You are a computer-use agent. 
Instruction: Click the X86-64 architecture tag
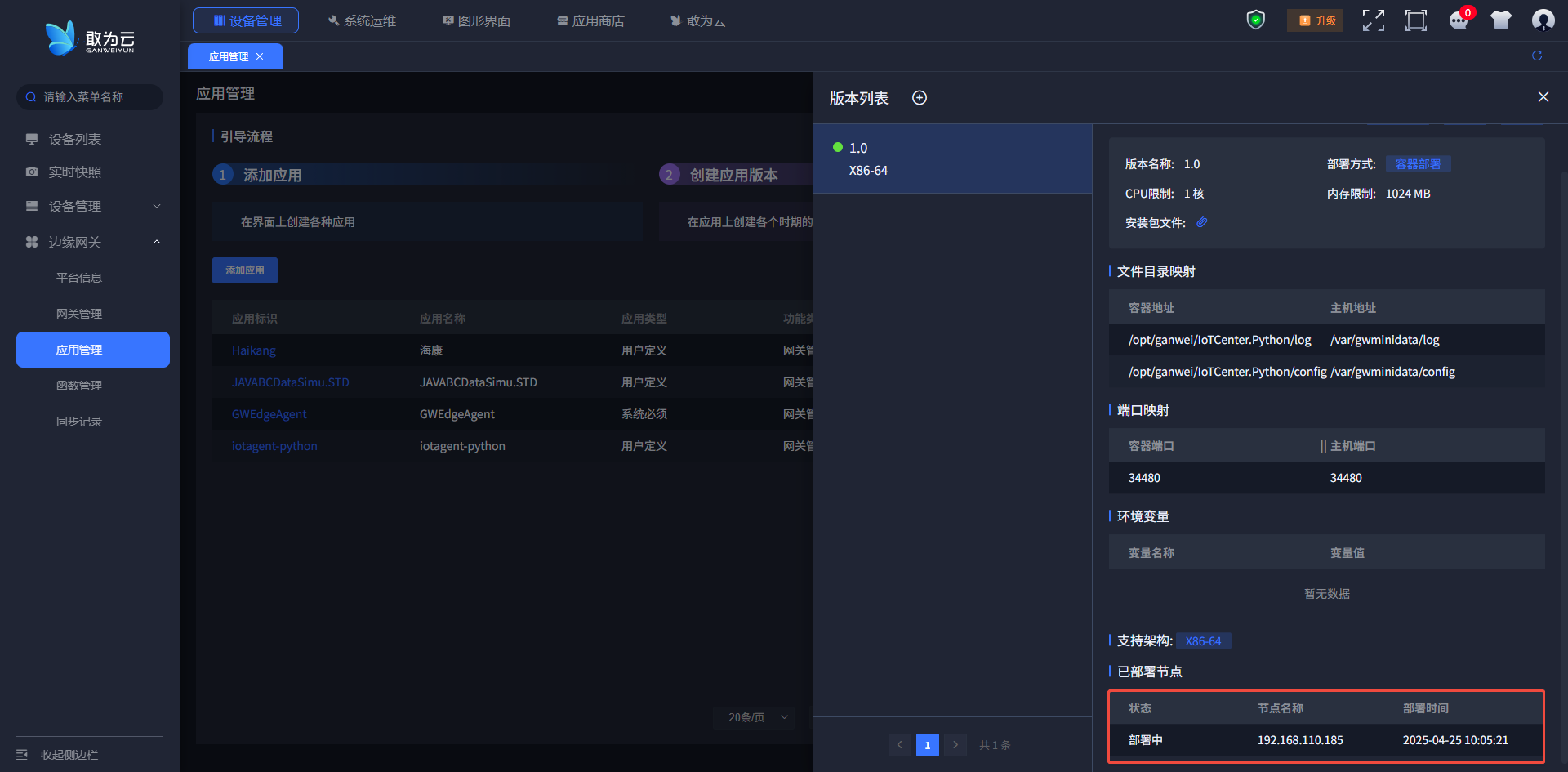click(1204, 641)
